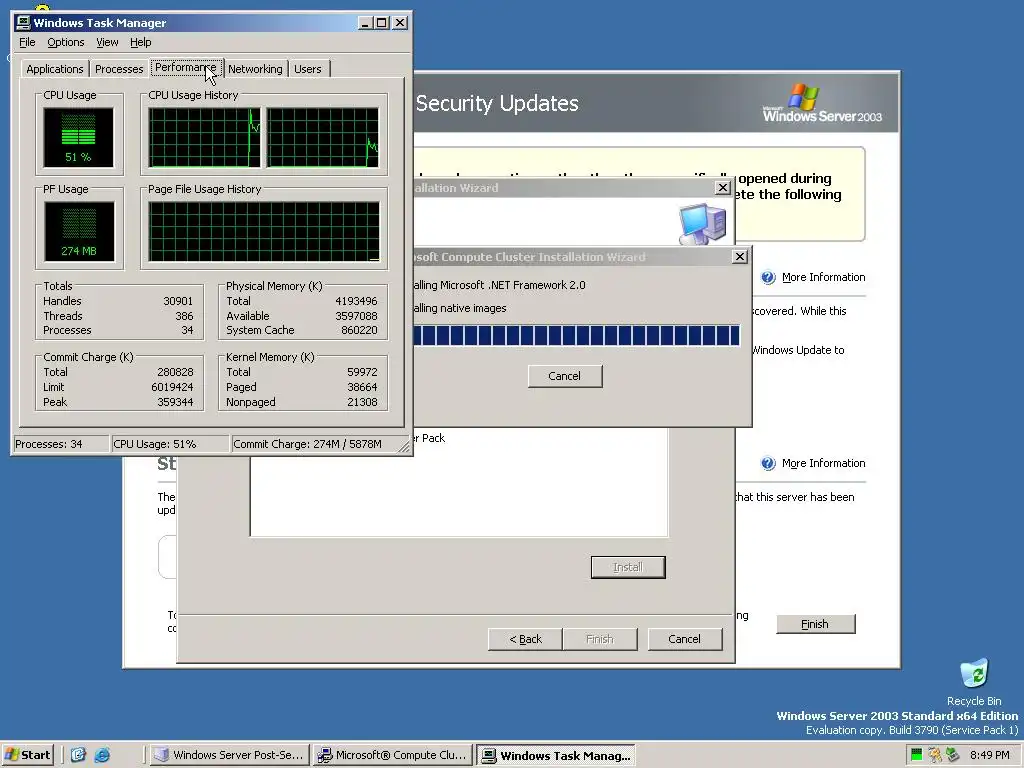Click the keys security tray icon
Viewport: 1024px width, 768px height.
[x=935, y=756]
